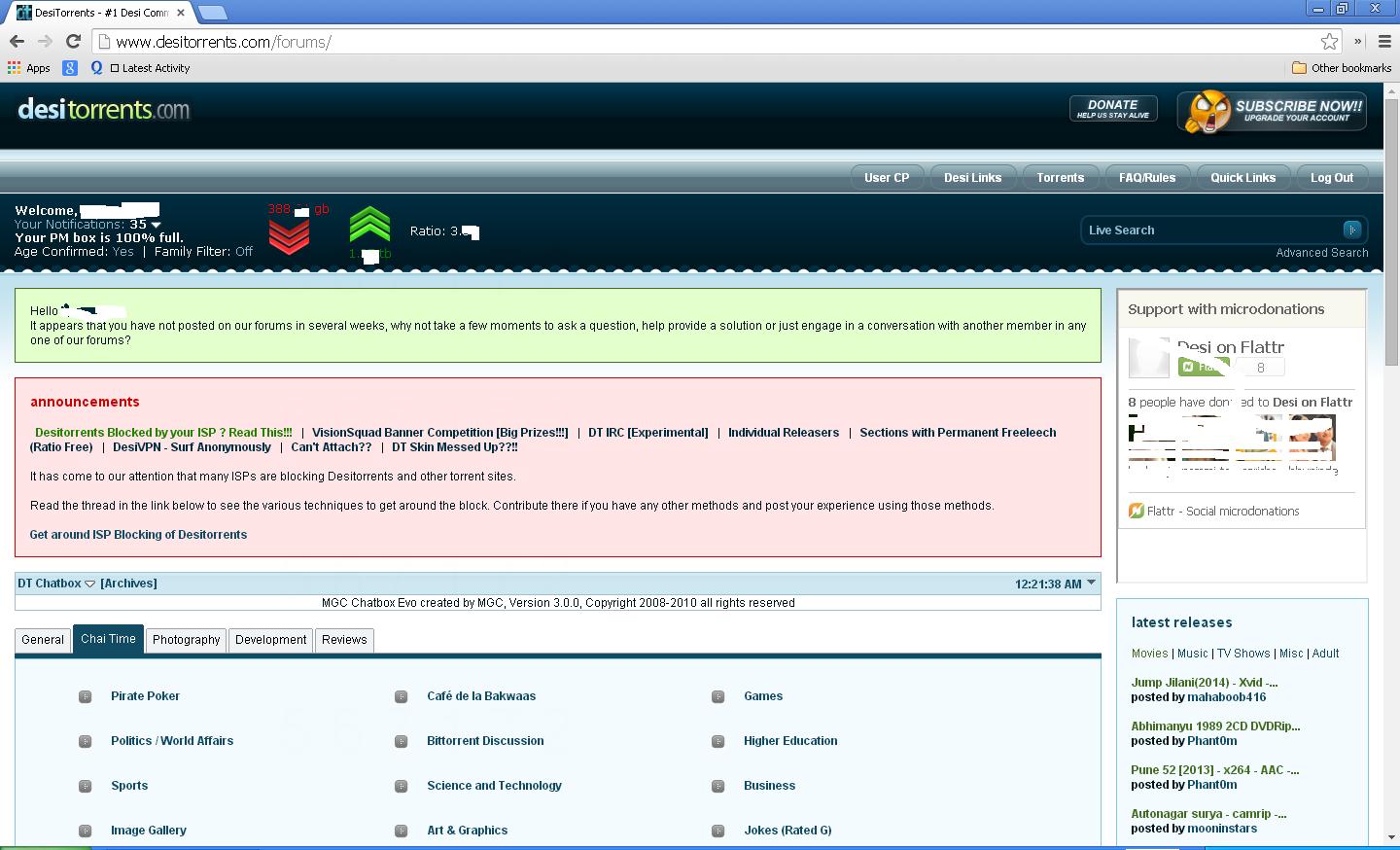The image size is (1400, 850).
Task: Select the Chai Time tab
Action: pyautogui.click(x=108, y=639)
